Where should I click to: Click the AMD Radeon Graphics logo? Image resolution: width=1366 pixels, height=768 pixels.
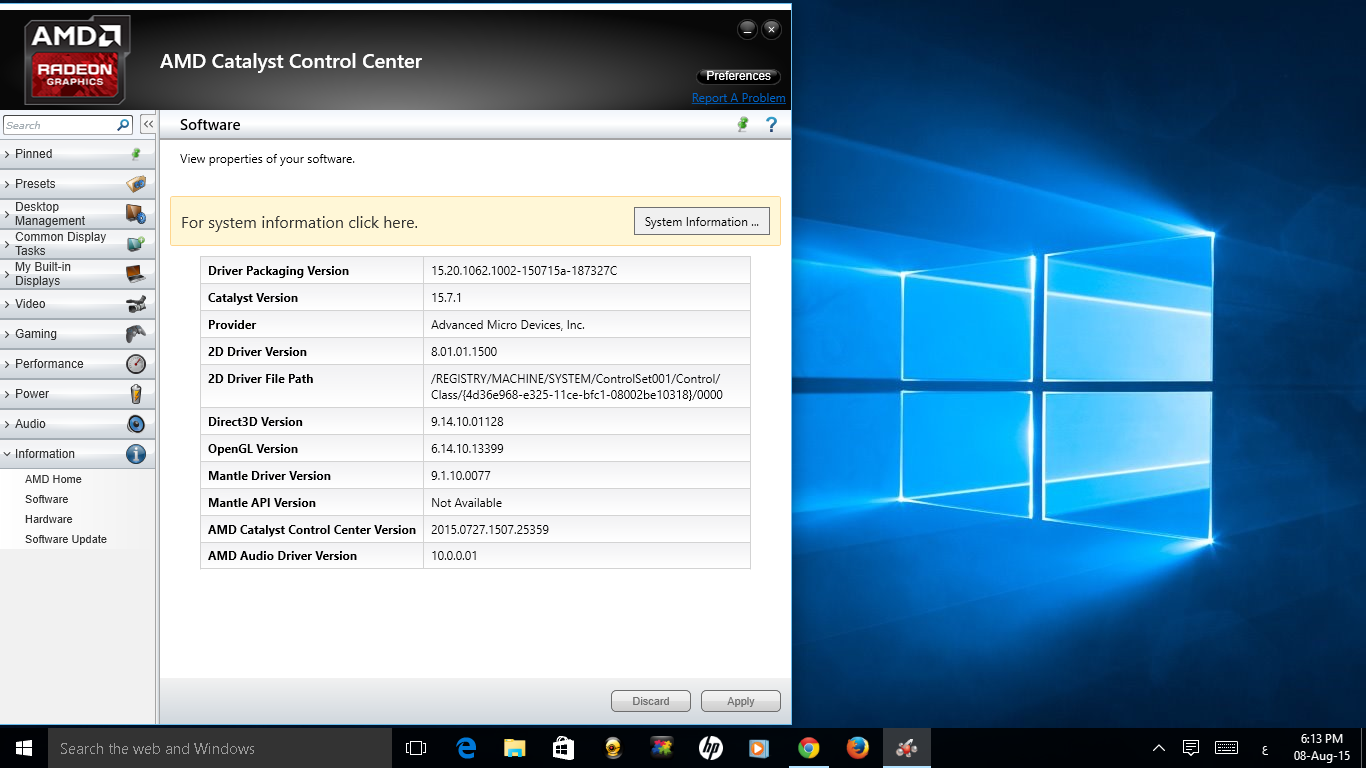76,61
